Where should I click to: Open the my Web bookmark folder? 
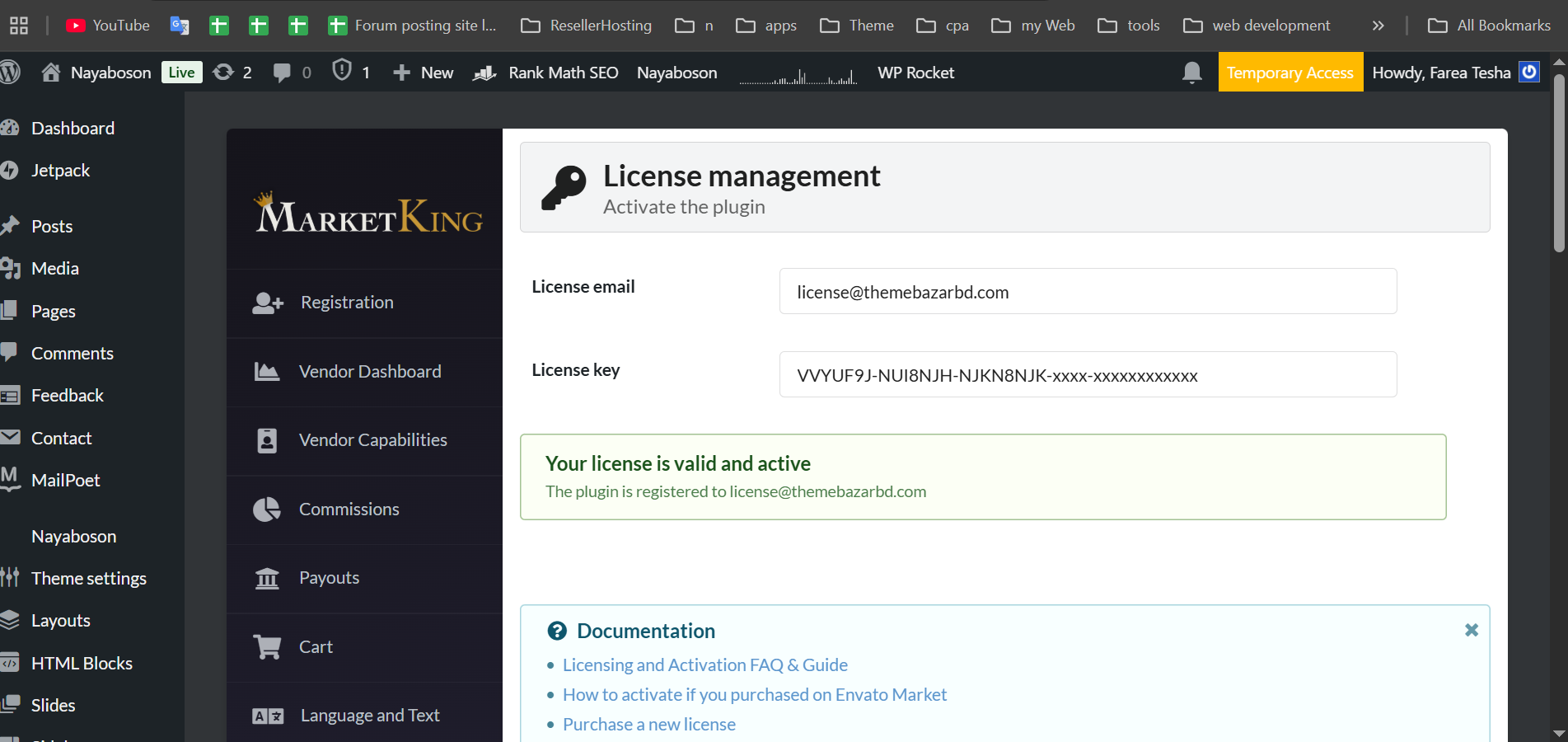coord(1033,26)
